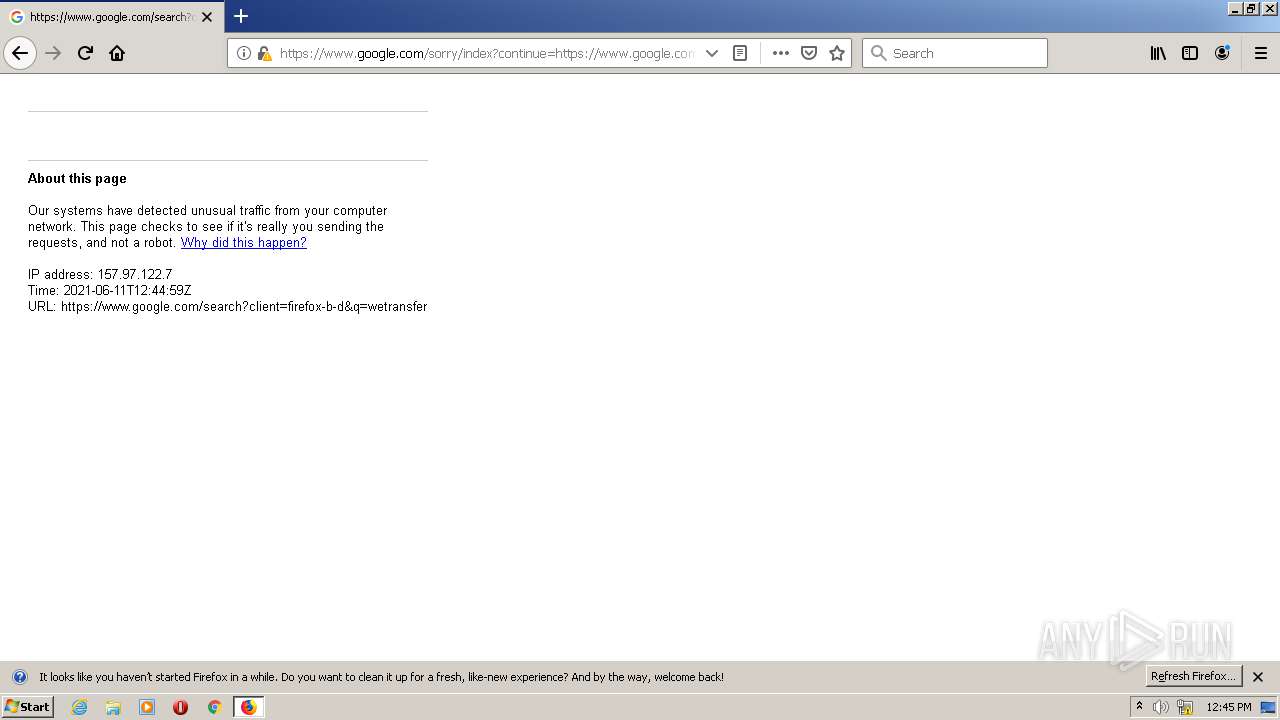Bookmark this page with star icon
1280x720 pixels.
(x=837, y=53)
